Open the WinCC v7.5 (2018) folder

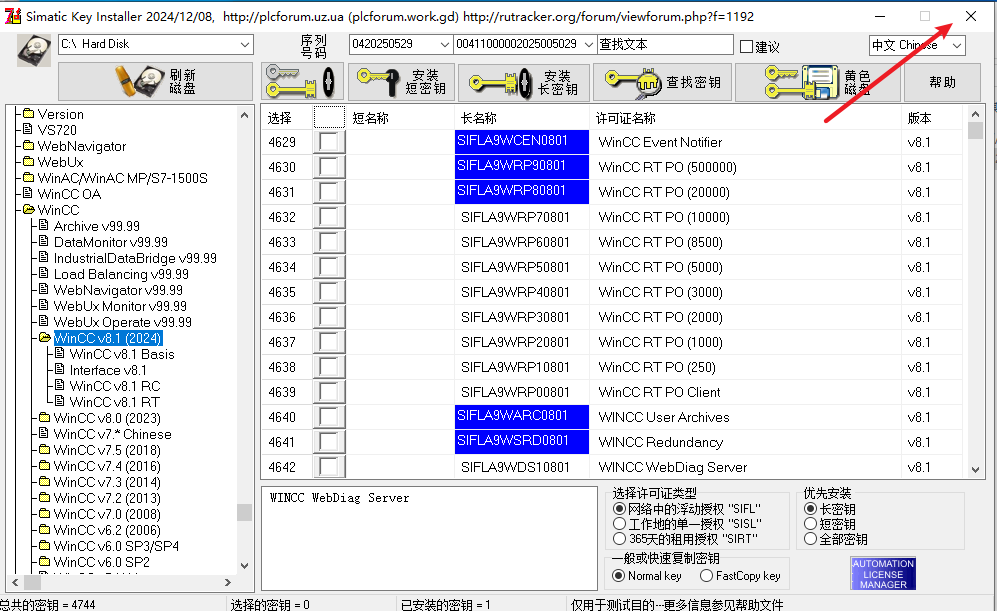[x=106, y=450]
